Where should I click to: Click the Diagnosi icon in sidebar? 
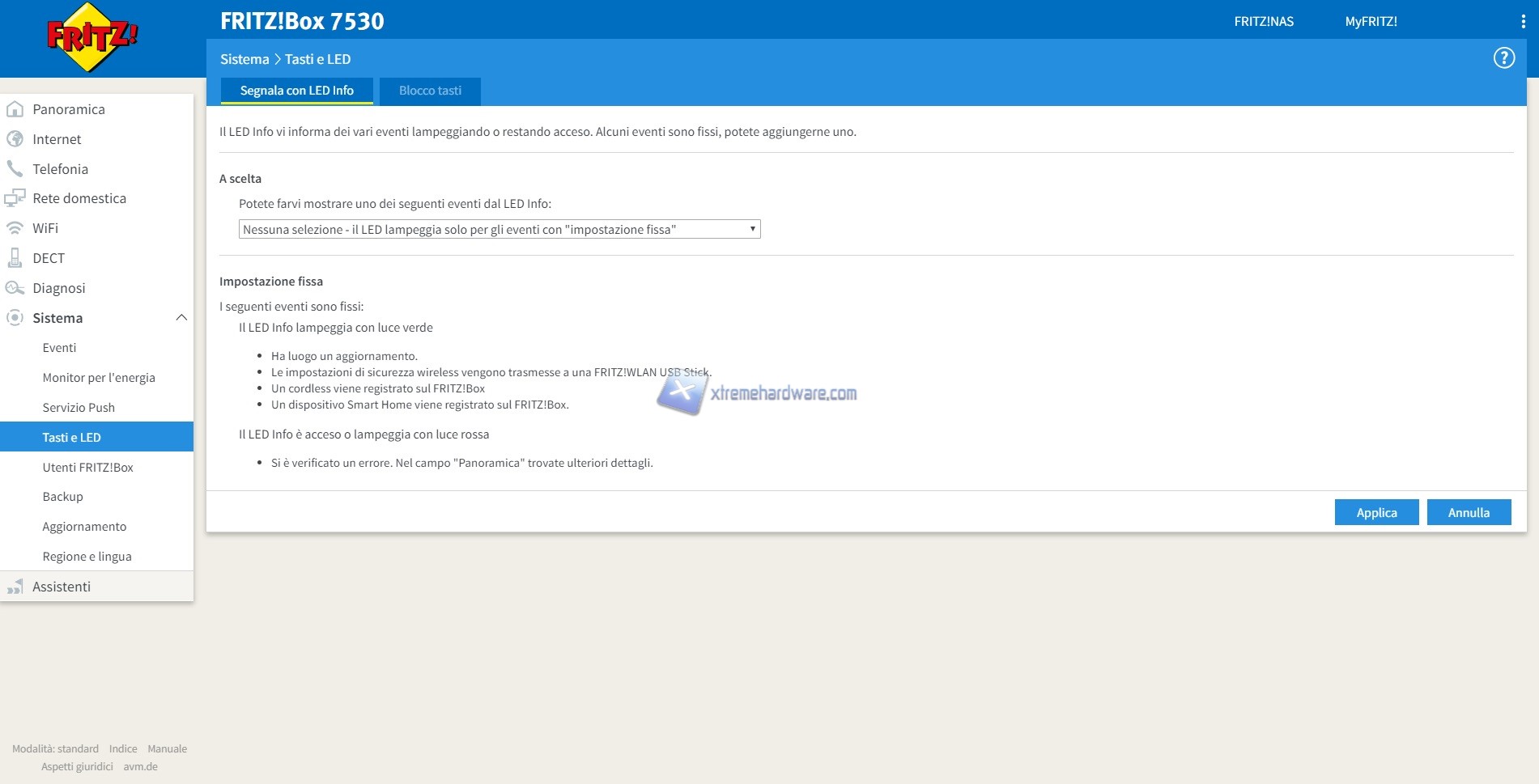(x=15, y=288)
